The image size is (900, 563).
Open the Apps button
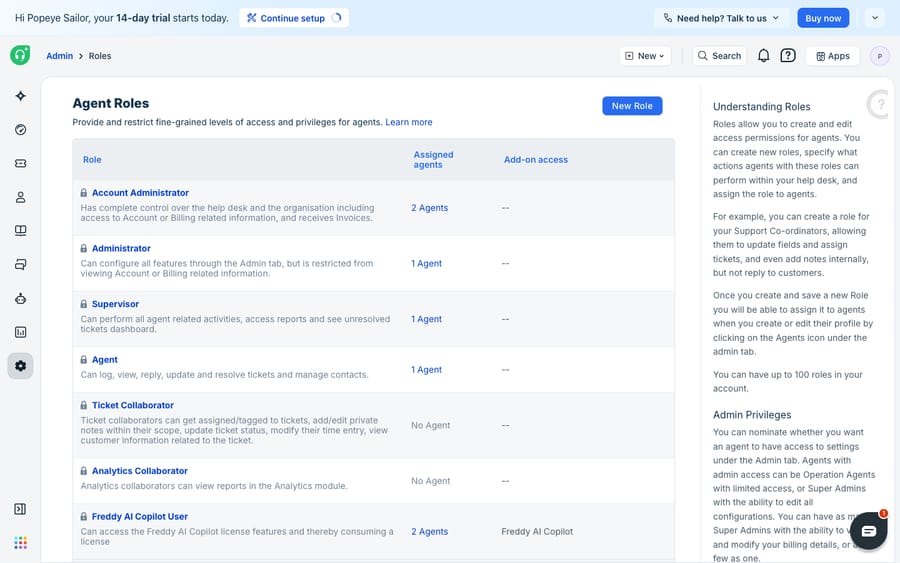(833, 56)
